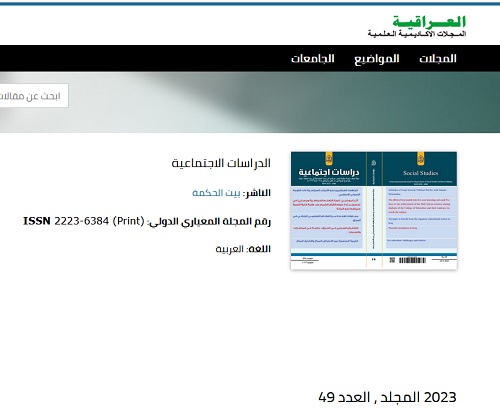Screen dimensions: 500x415
Task: Click the الدراسات الاجتماعية journal title
Action: click(221, 163)
